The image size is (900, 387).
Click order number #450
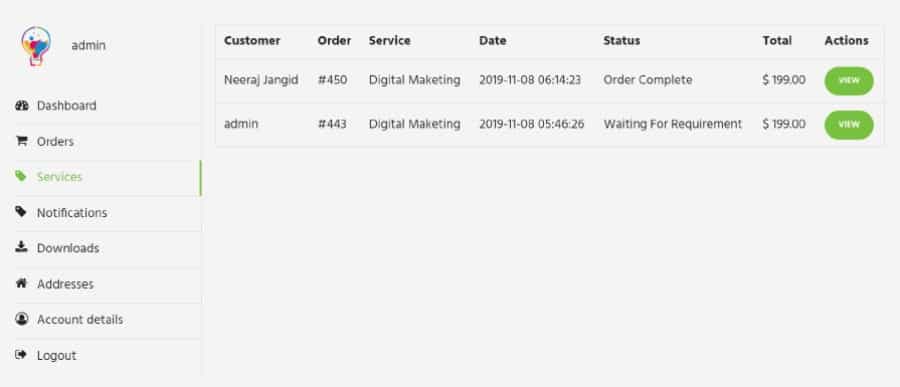click(x=332, y=80)
